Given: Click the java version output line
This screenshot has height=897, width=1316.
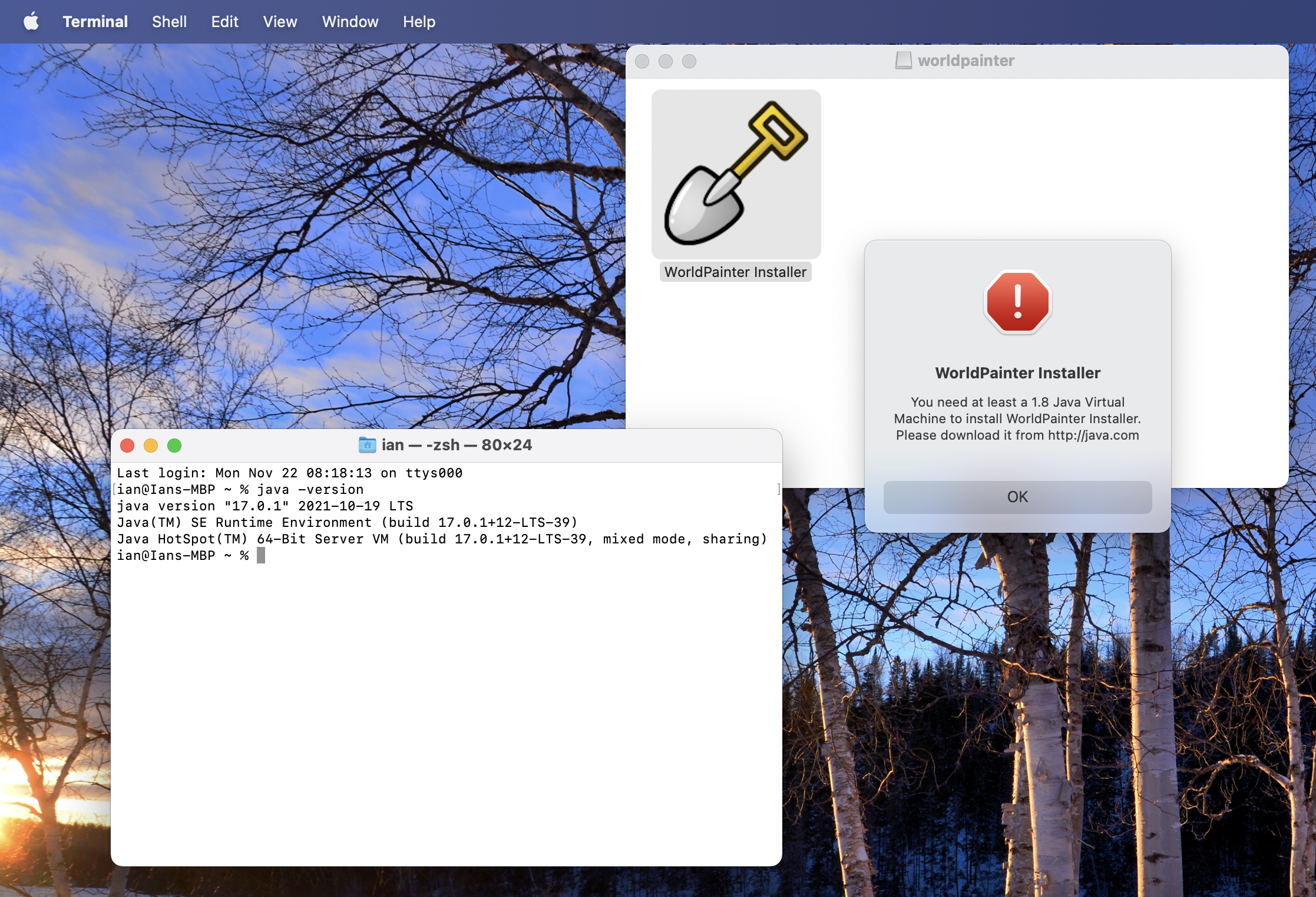Looking at the screenshot, I should point(264,506).
